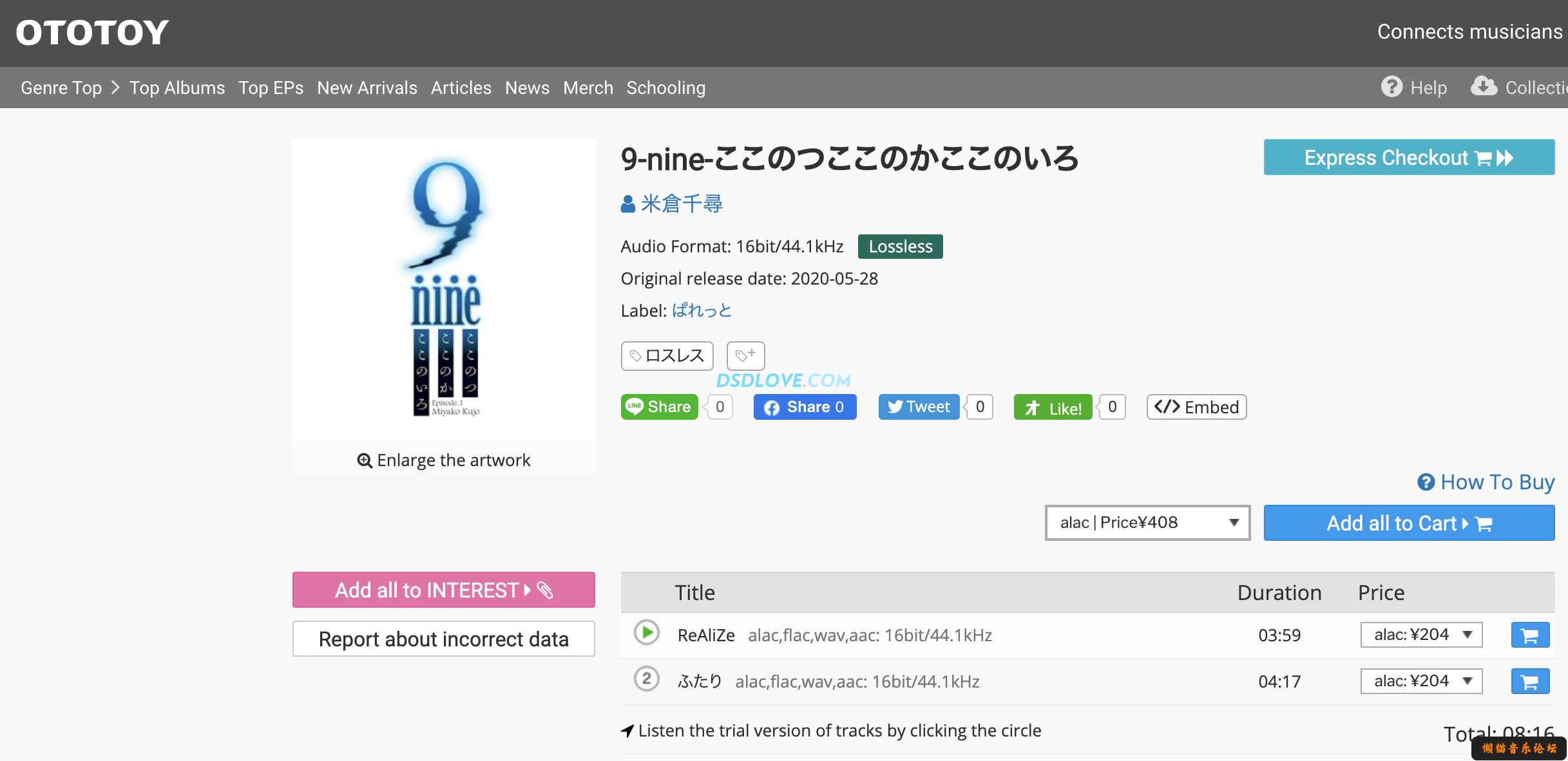Click the ReAliZe track title
This screenshot has height=761, width=1568.
[706, 635]
